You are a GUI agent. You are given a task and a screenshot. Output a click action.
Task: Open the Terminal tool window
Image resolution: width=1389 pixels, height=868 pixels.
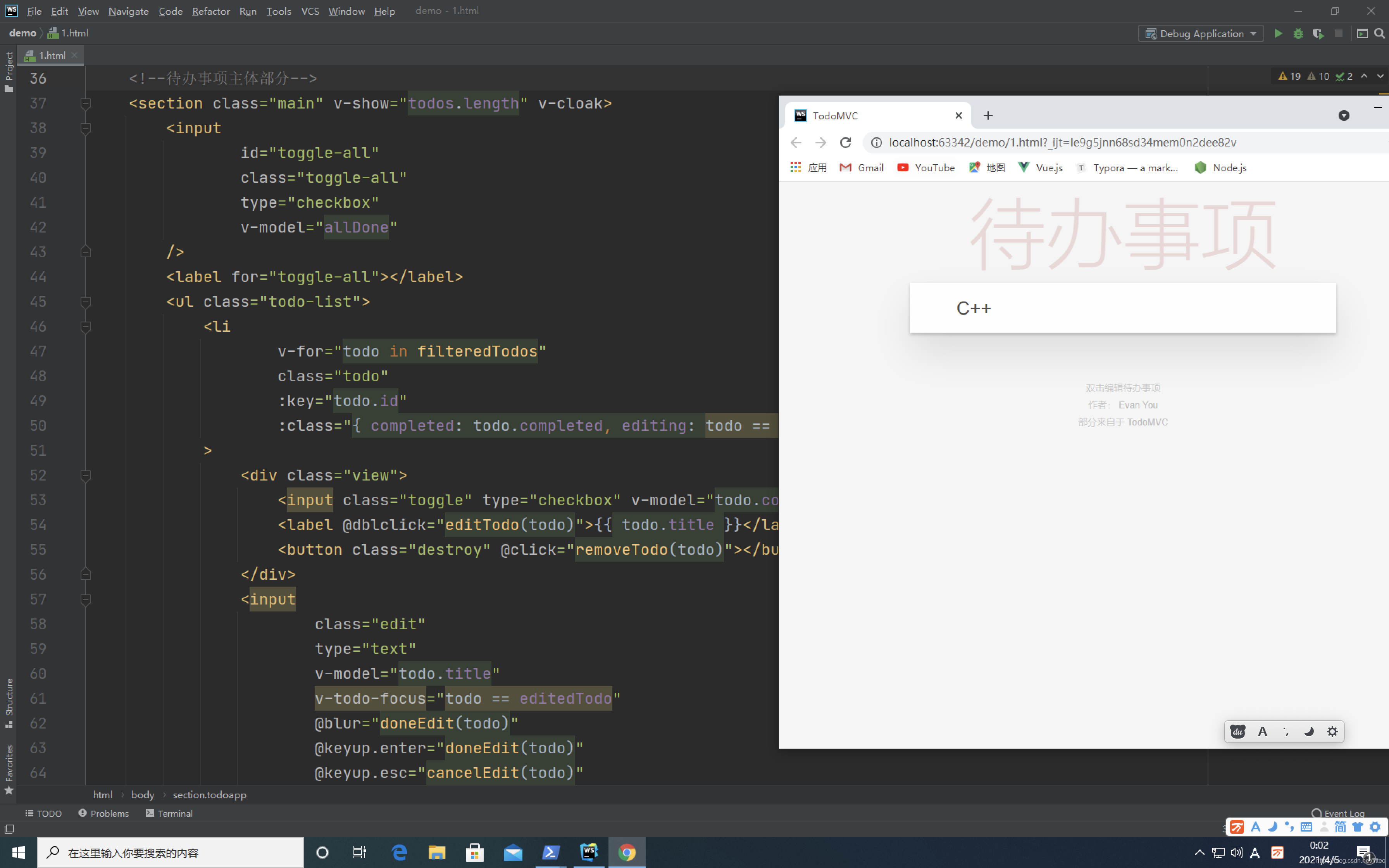(169, 813)
